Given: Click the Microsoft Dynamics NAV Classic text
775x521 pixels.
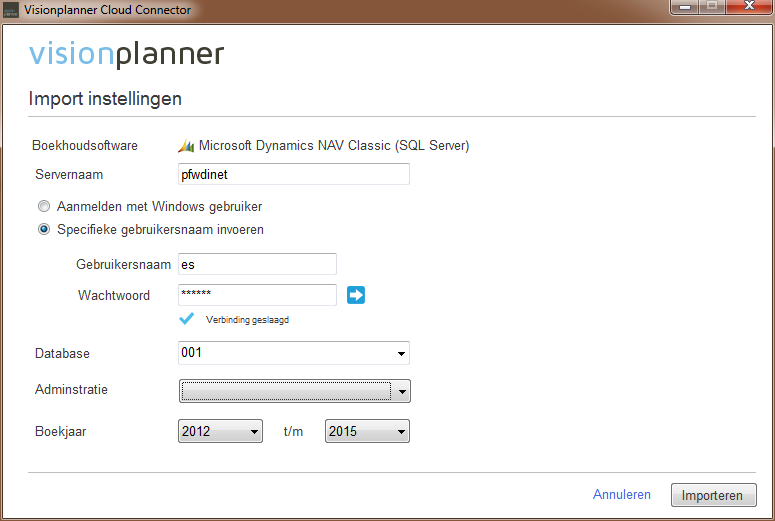Looking at the screenshot, I should 334,146.
